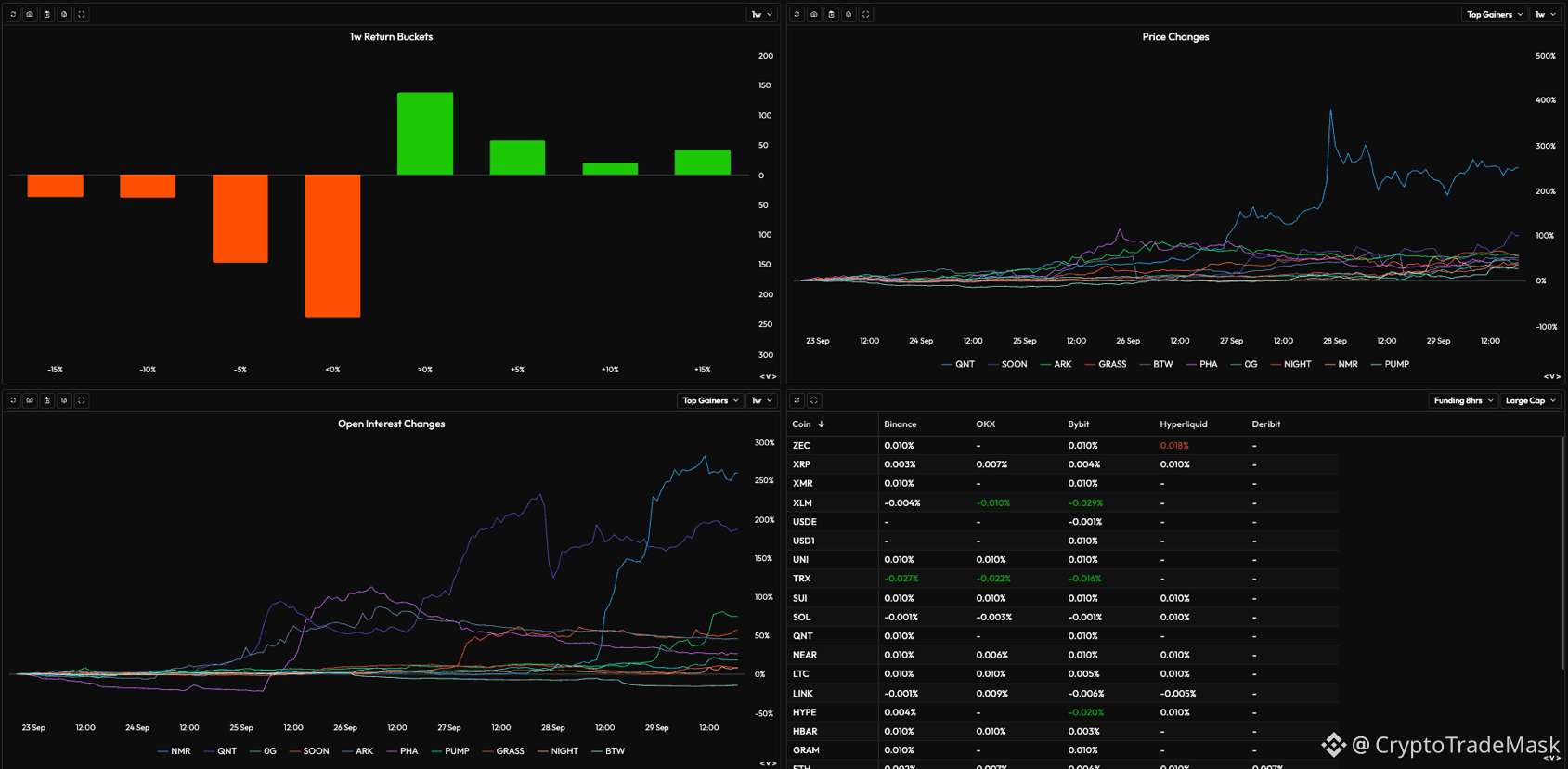Screen dimensions: 1568x769
Task: Toggle NMR series in Open Interest legend
Action: tap(174, 751)
